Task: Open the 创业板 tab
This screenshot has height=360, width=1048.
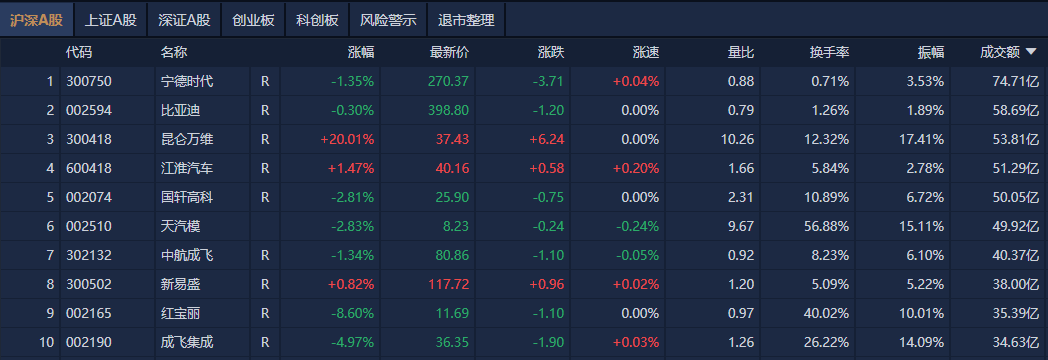Action: tap(253, 20)
